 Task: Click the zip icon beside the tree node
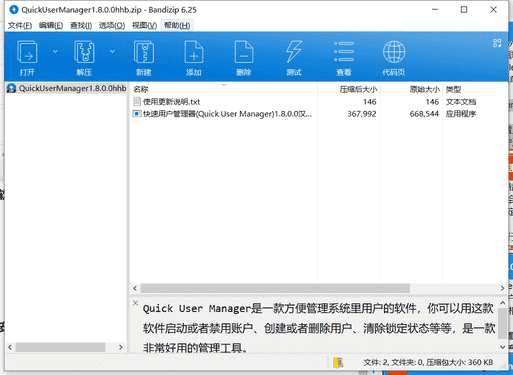coord(11,88)
